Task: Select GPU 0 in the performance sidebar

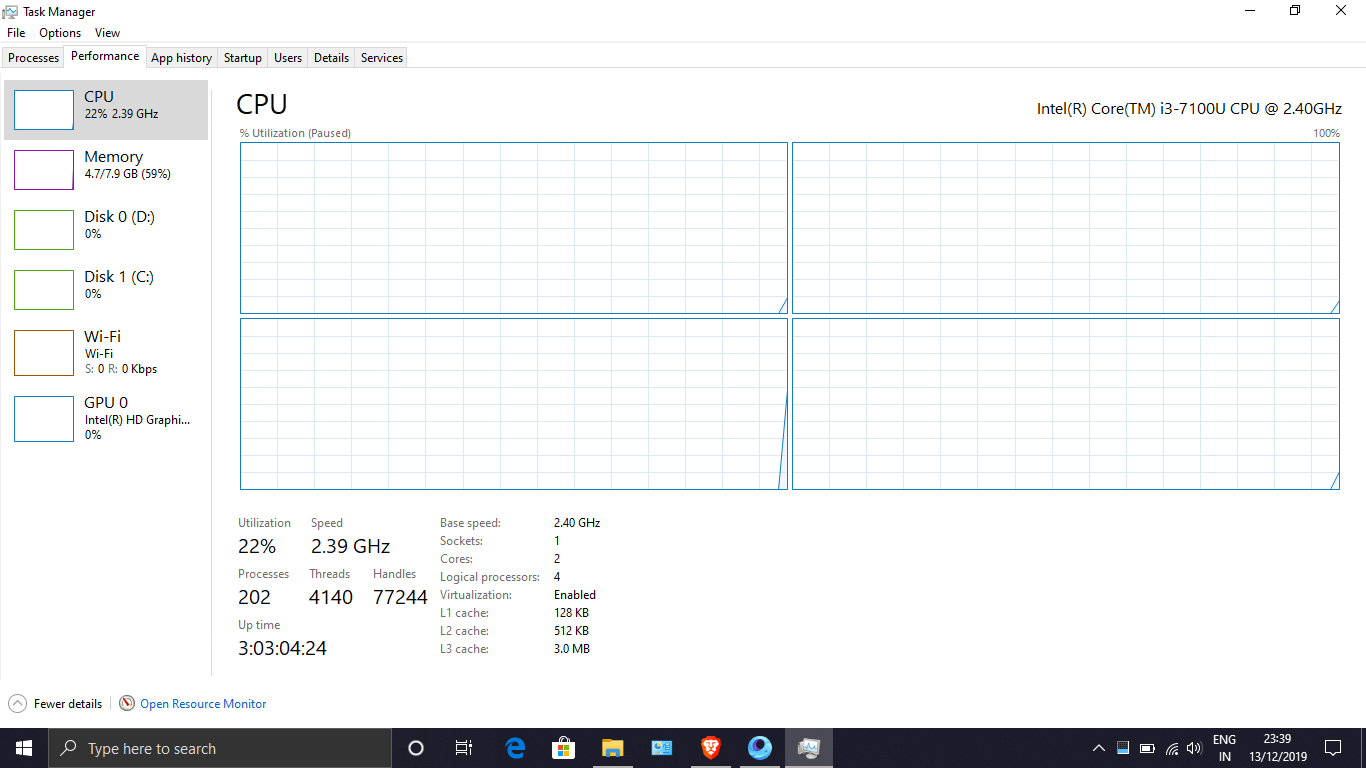Action: (x=106, y=418)
